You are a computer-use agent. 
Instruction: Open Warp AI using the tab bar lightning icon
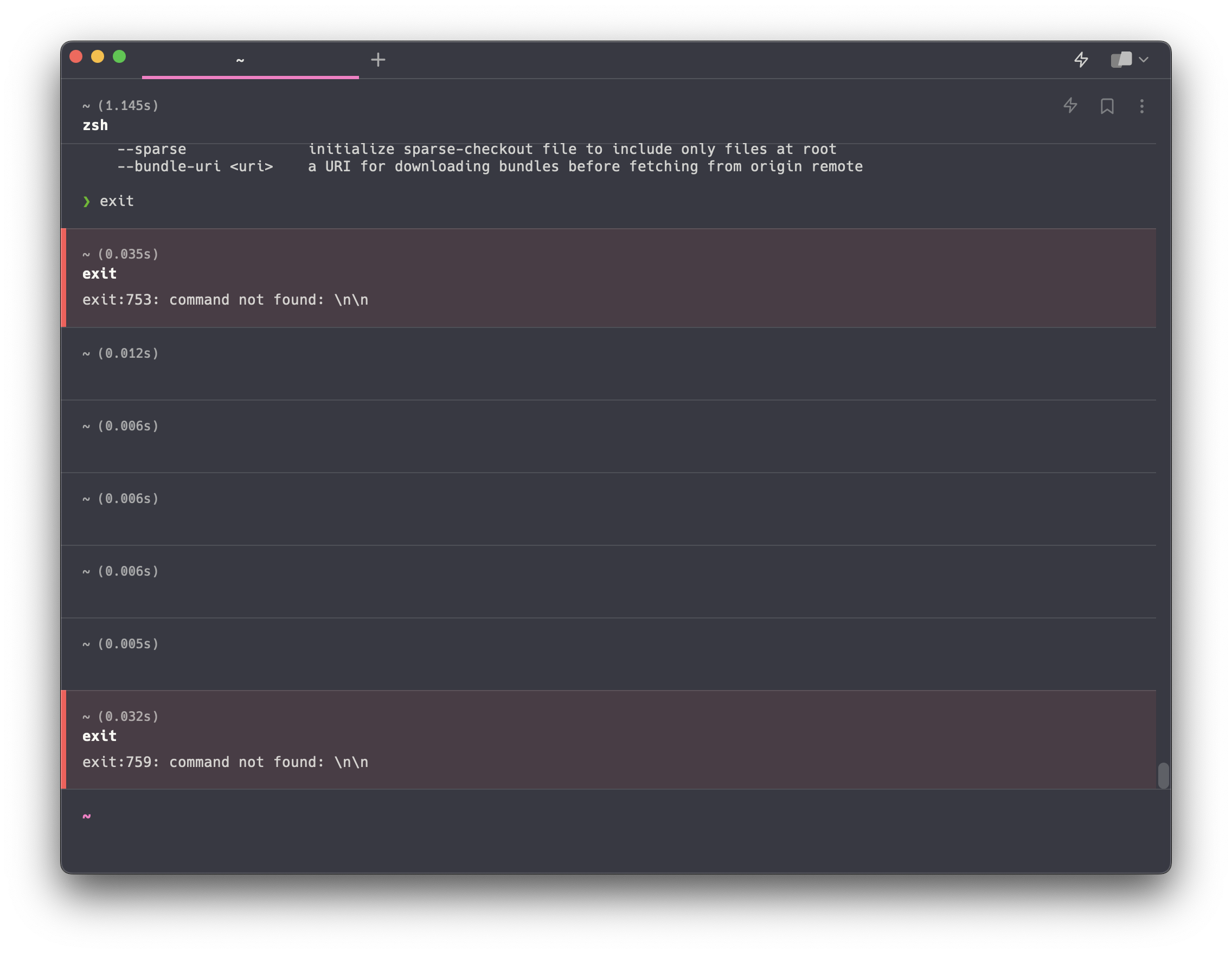tap(1081, 59)
